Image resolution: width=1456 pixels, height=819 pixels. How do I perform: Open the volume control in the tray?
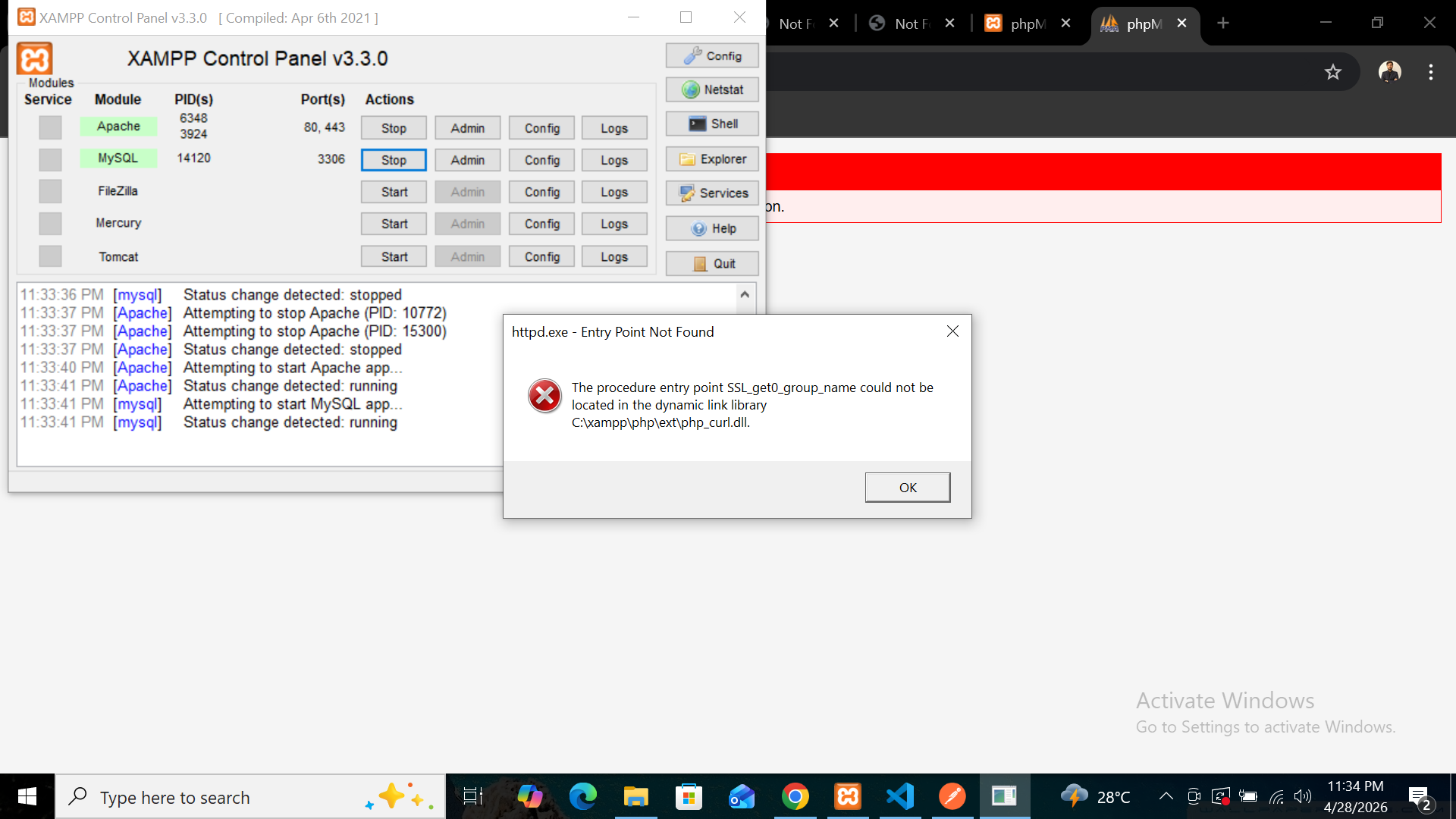click(x=1303, y=796)
